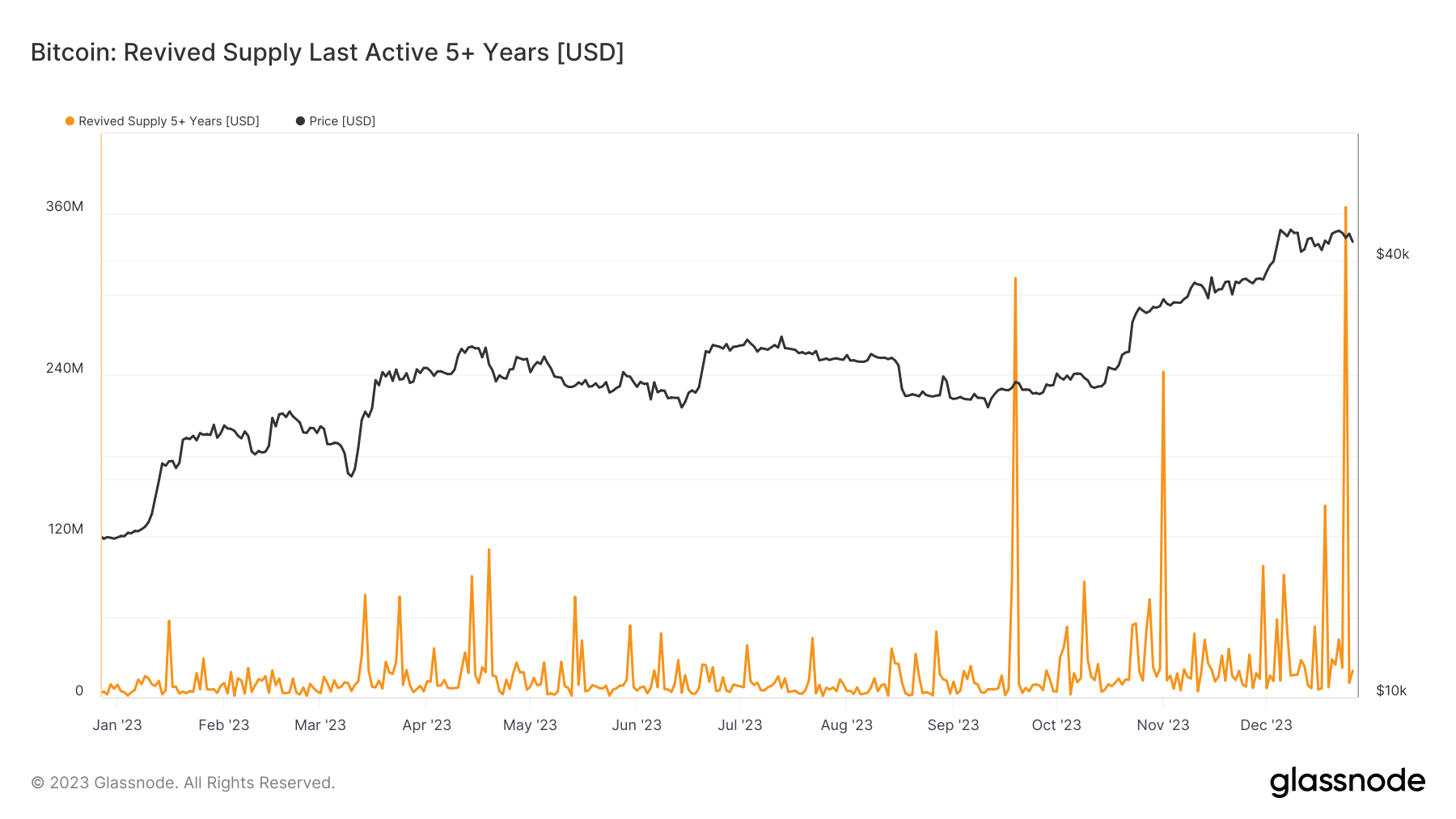Select the Jul '23 x-axis label
This screenshot has height=819, width=1456.
click(739, 725)
